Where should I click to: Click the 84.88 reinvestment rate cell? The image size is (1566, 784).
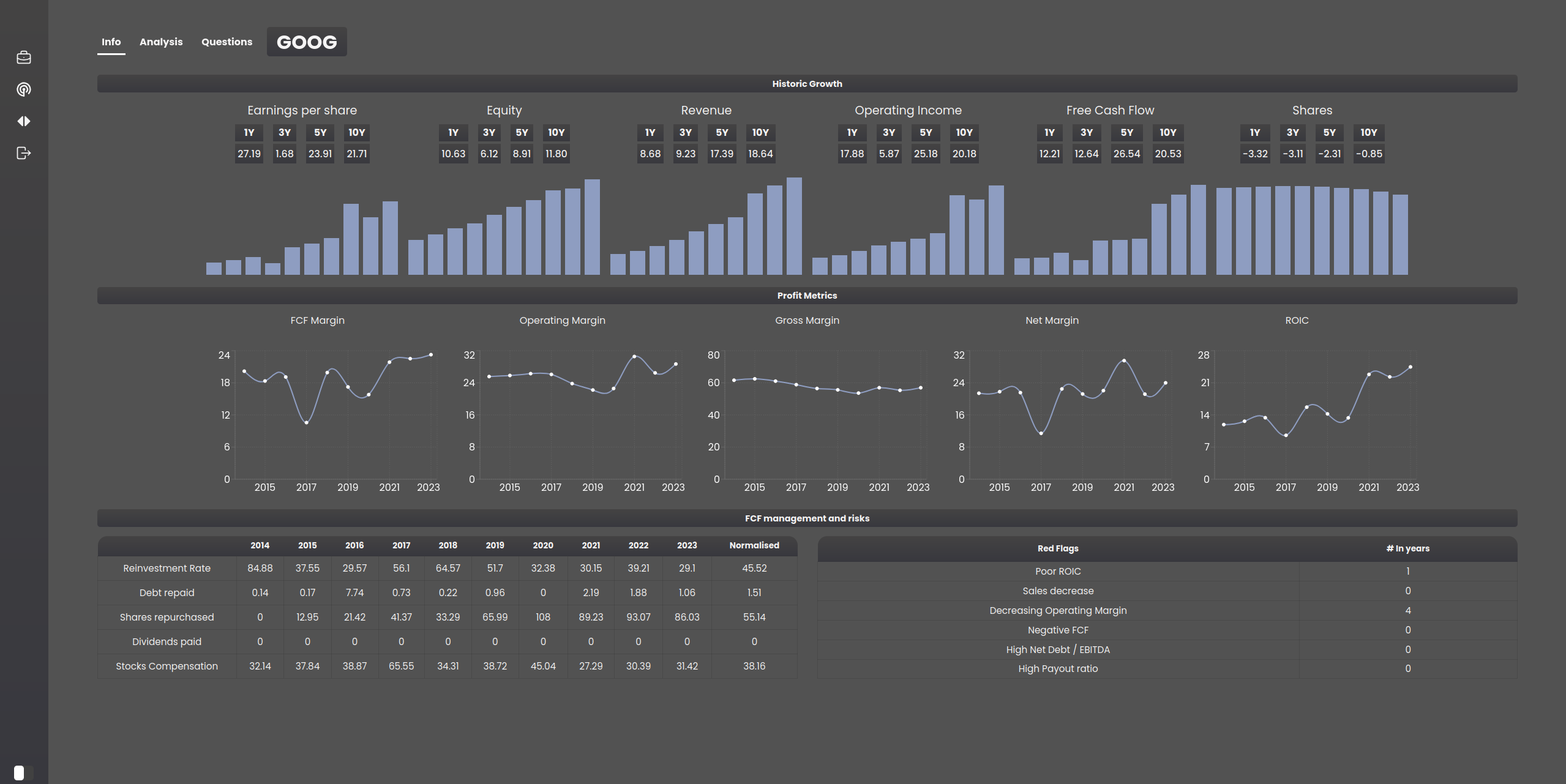[260, 568]
